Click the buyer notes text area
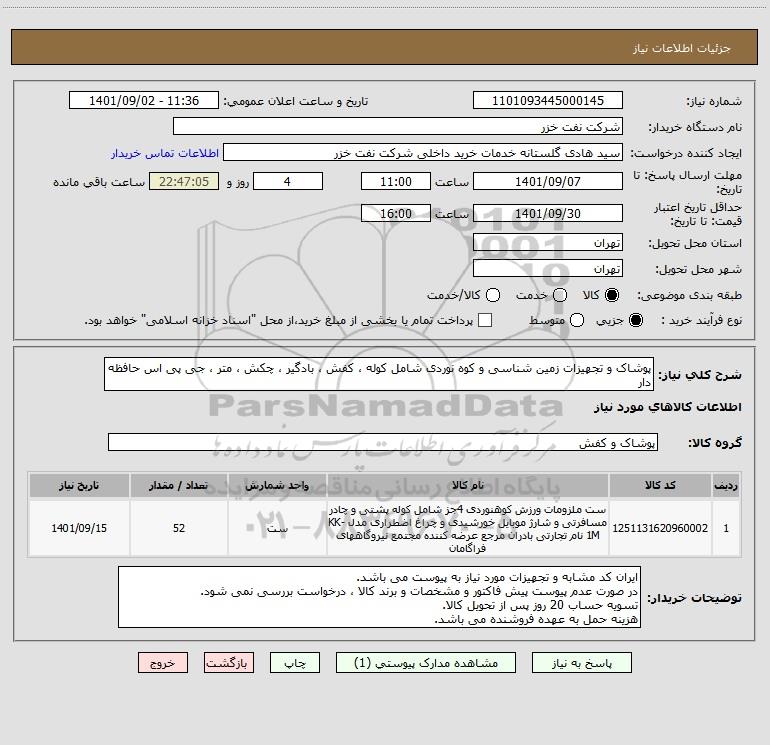The image size is (770, 745). tap(379, 597)
